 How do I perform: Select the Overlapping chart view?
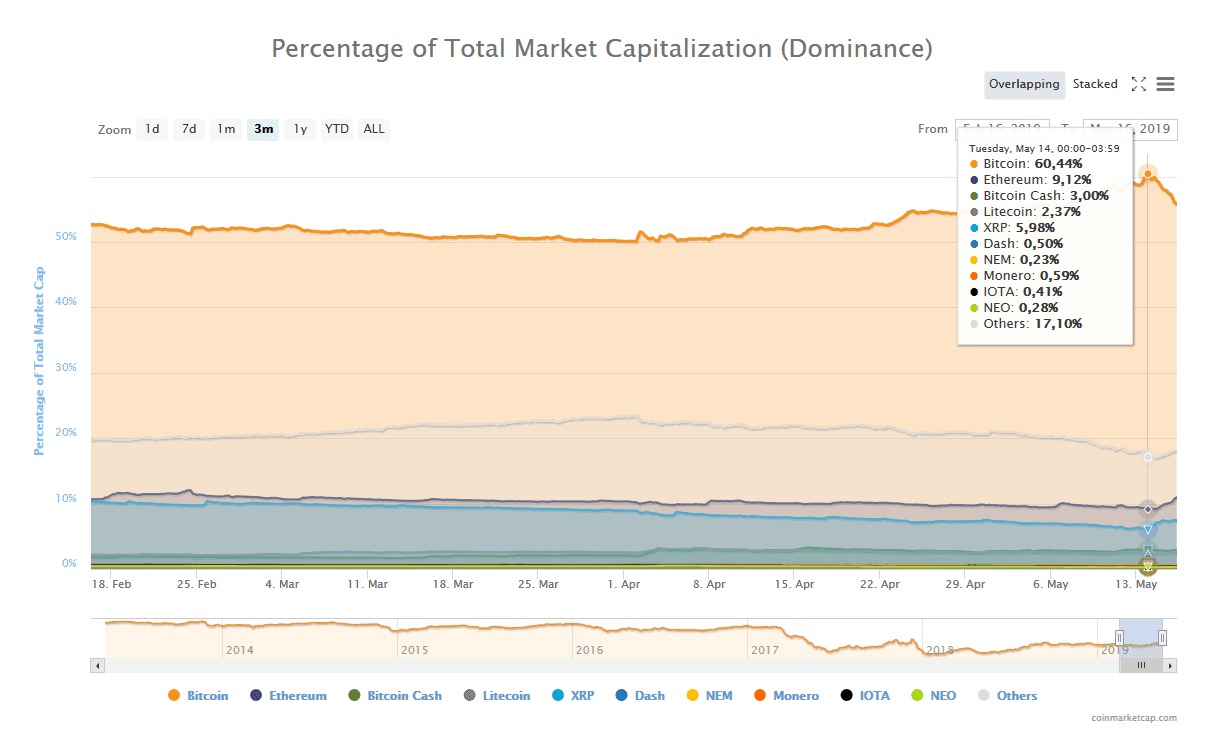click(1024, 85)
